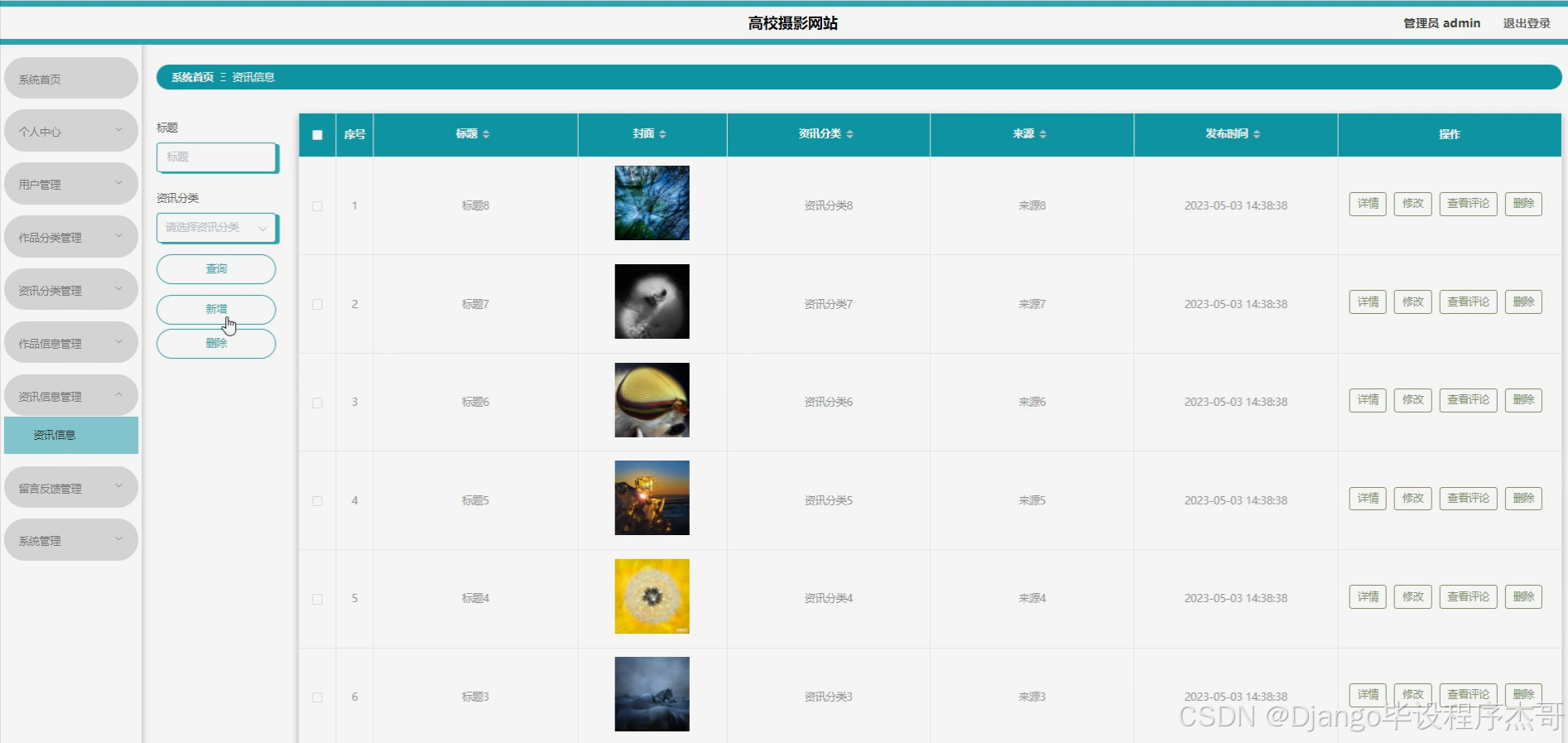The height and width of the screenshot is (743, 1568).
Task: Open the dark blue cover thumbnail of 标题3
Action: pos(652,694)
